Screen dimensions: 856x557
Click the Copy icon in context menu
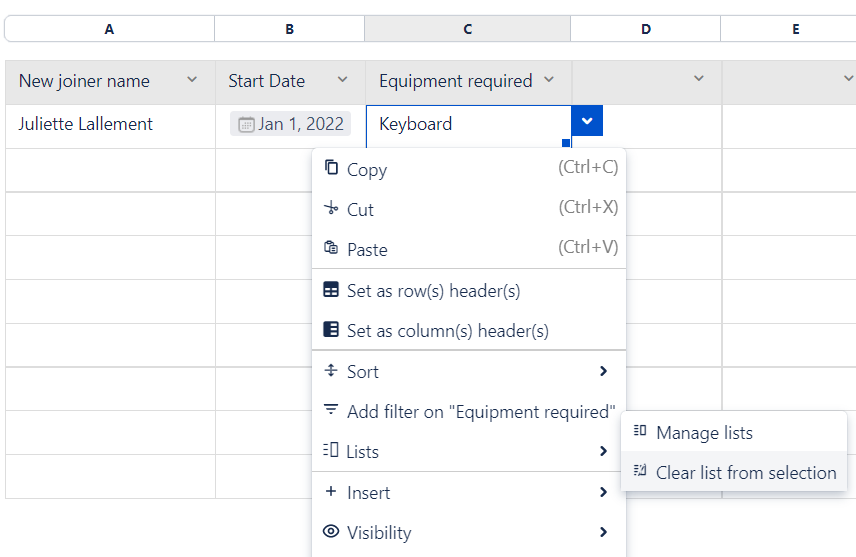[331, 169]
